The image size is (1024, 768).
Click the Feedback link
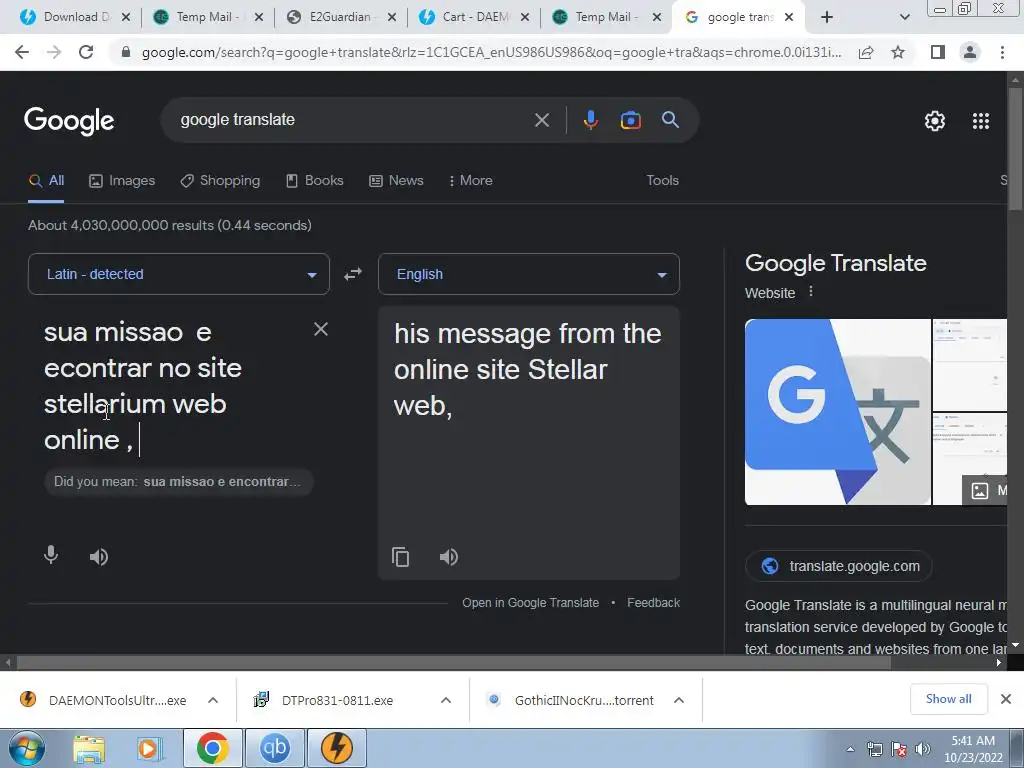pyautogui.click(x=653, y=603)
